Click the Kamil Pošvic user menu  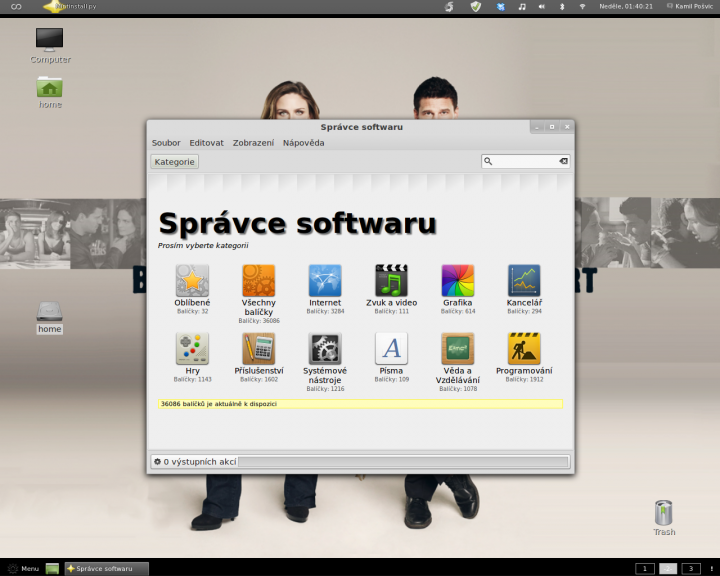(x=690, y=6)
